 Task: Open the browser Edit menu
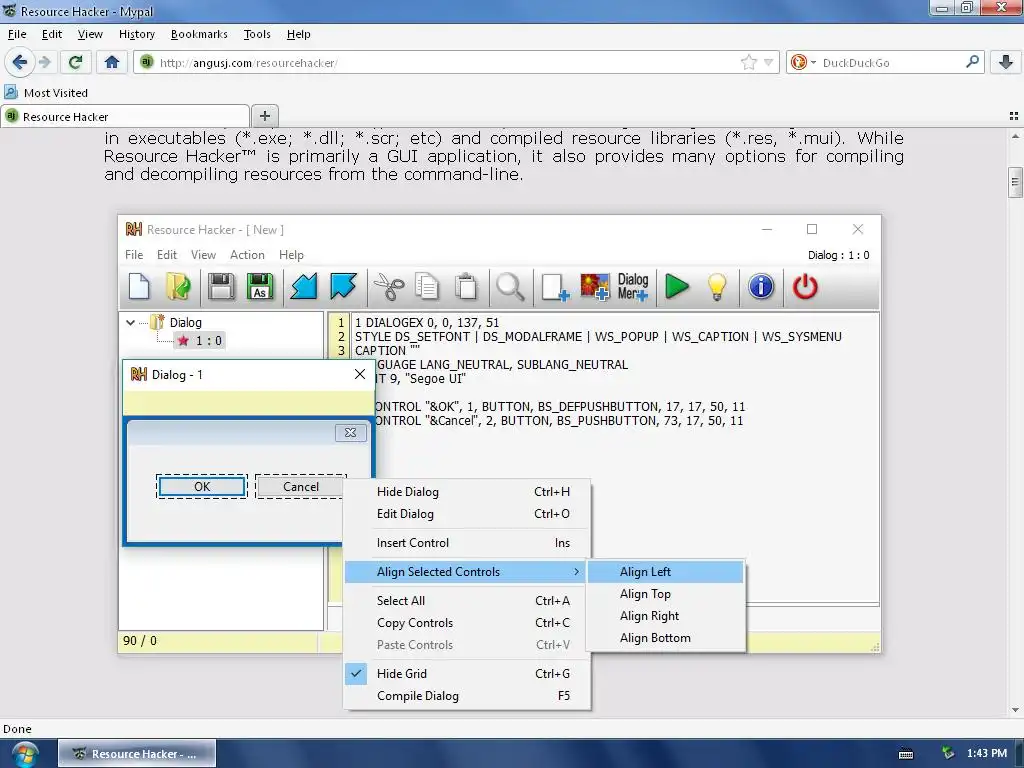pos(52,34)
